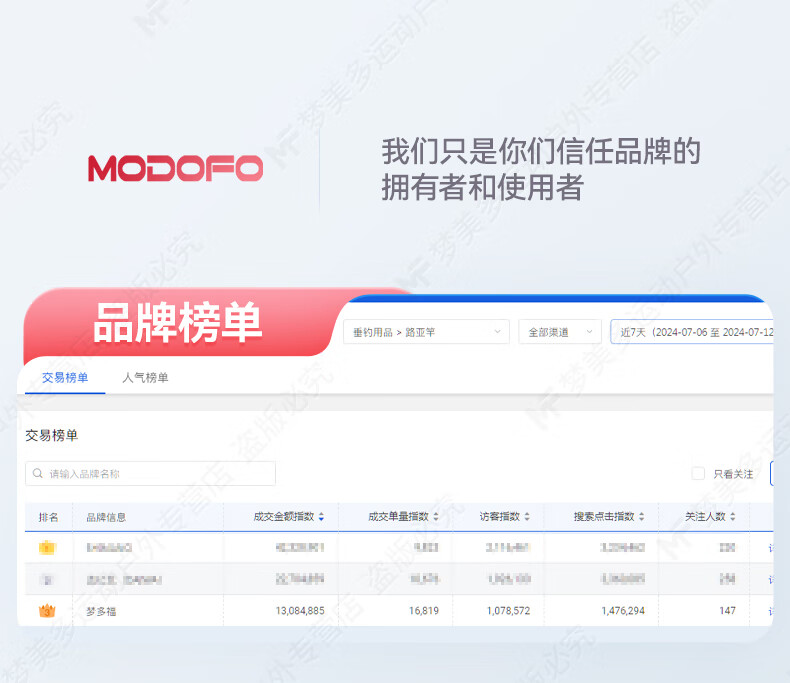The height and width of the screenshot is (683, 790).
Task: Switch to the 人气榜单 tab
Action: [x=146, y=377]
